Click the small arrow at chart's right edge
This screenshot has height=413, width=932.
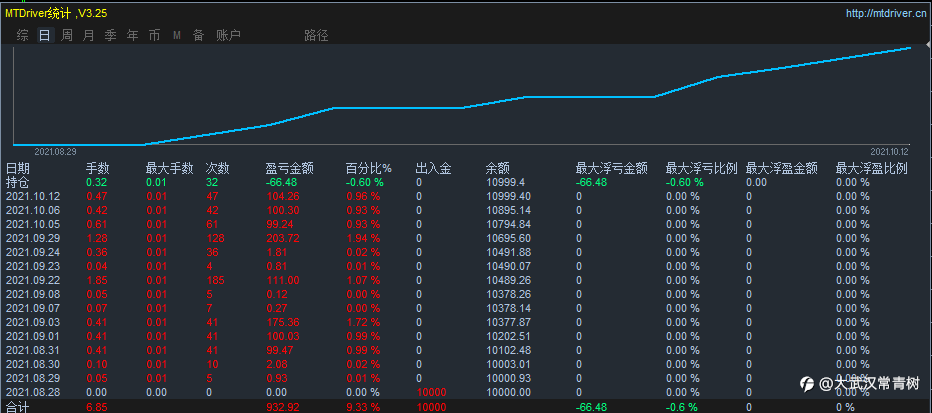click(928, 45)
